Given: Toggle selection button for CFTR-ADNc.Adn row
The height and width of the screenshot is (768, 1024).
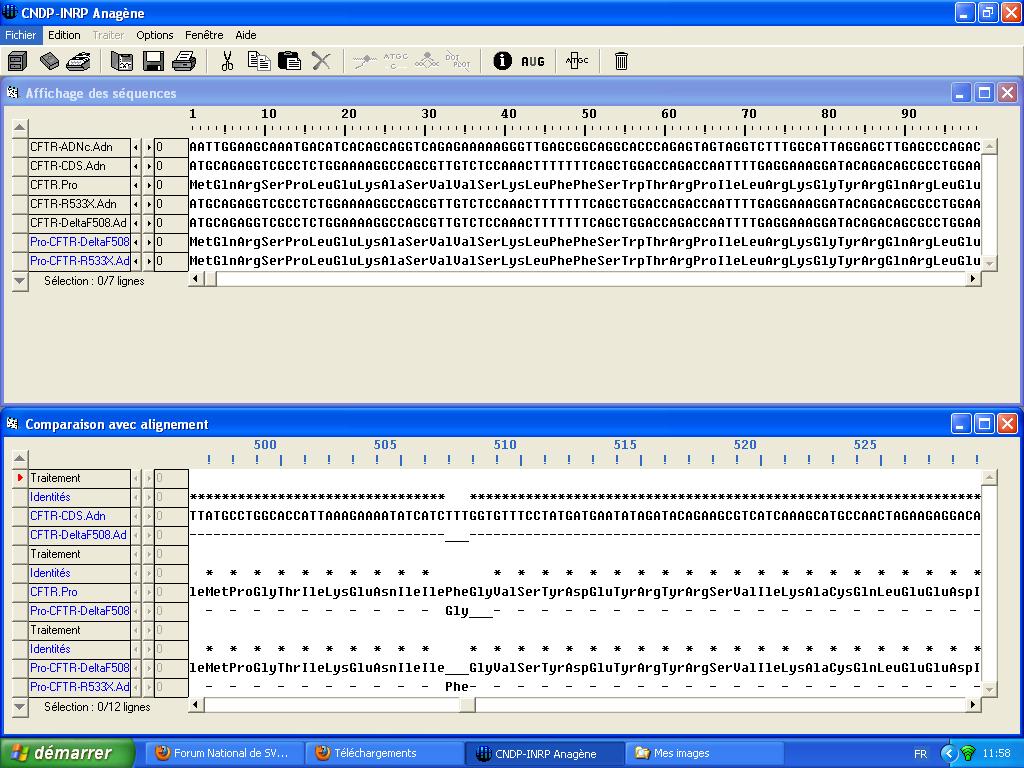Looking at the screenshot, I should 20,147.
